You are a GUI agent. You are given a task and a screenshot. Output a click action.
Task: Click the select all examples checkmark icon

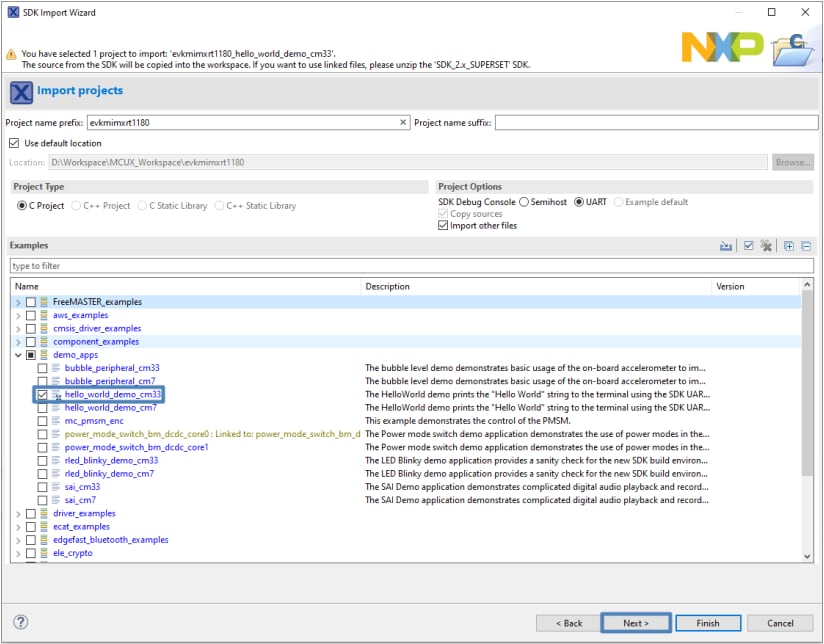pos(748,246)
